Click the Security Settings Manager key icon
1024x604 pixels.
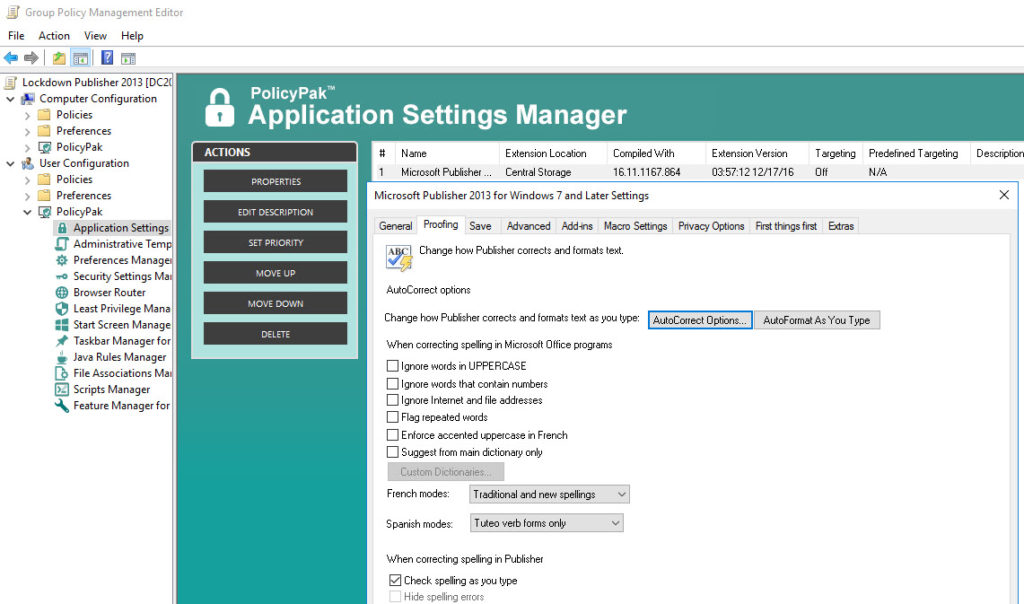61,276
